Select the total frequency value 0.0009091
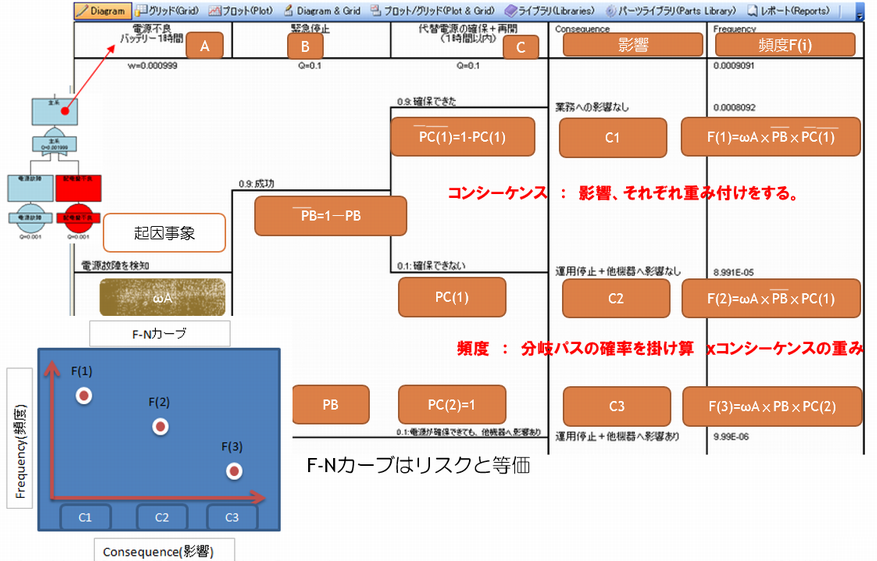This screenshot has width=877, height=561. tap(734, 65)
